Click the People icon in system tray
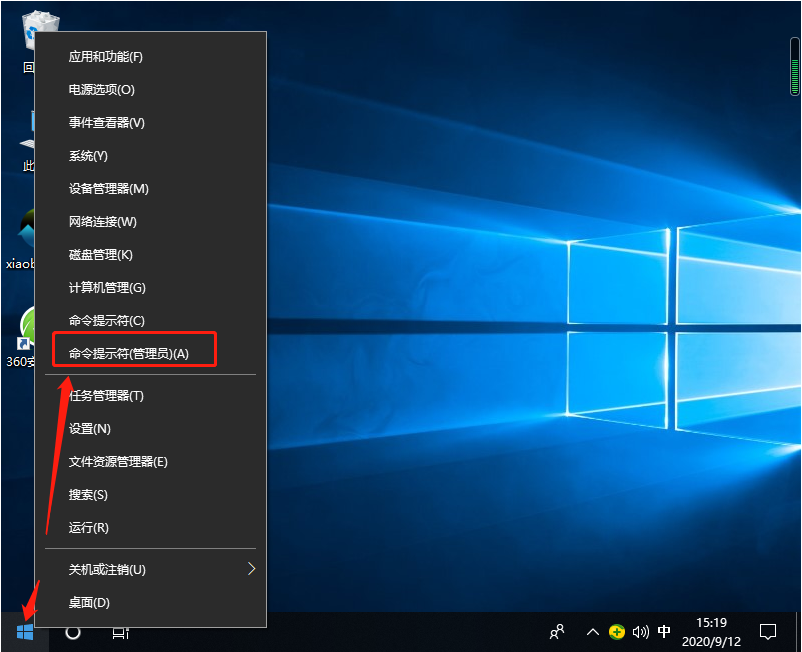Image resolution: width=802 pixels, height=652 pixels. pos(557,633)
